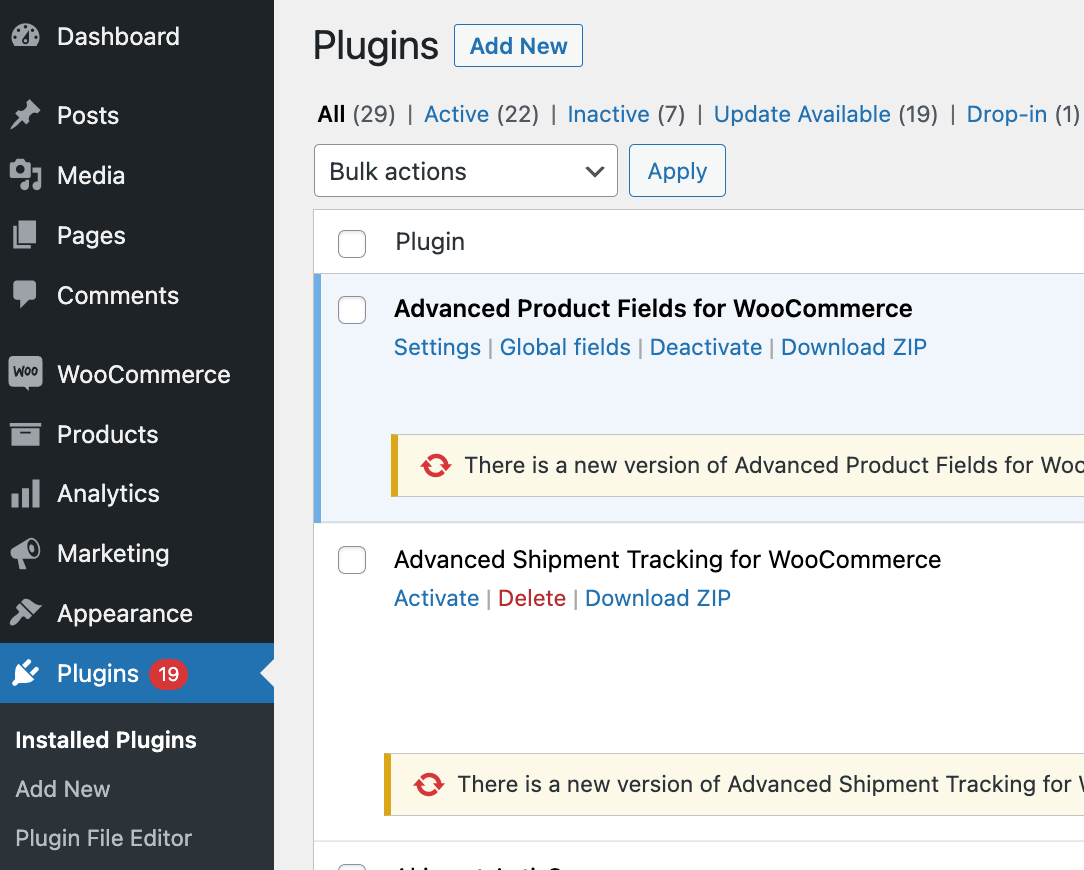Open Global fields link
Viewport: 1084px width, 870px height.
click(x=566, y=347)
